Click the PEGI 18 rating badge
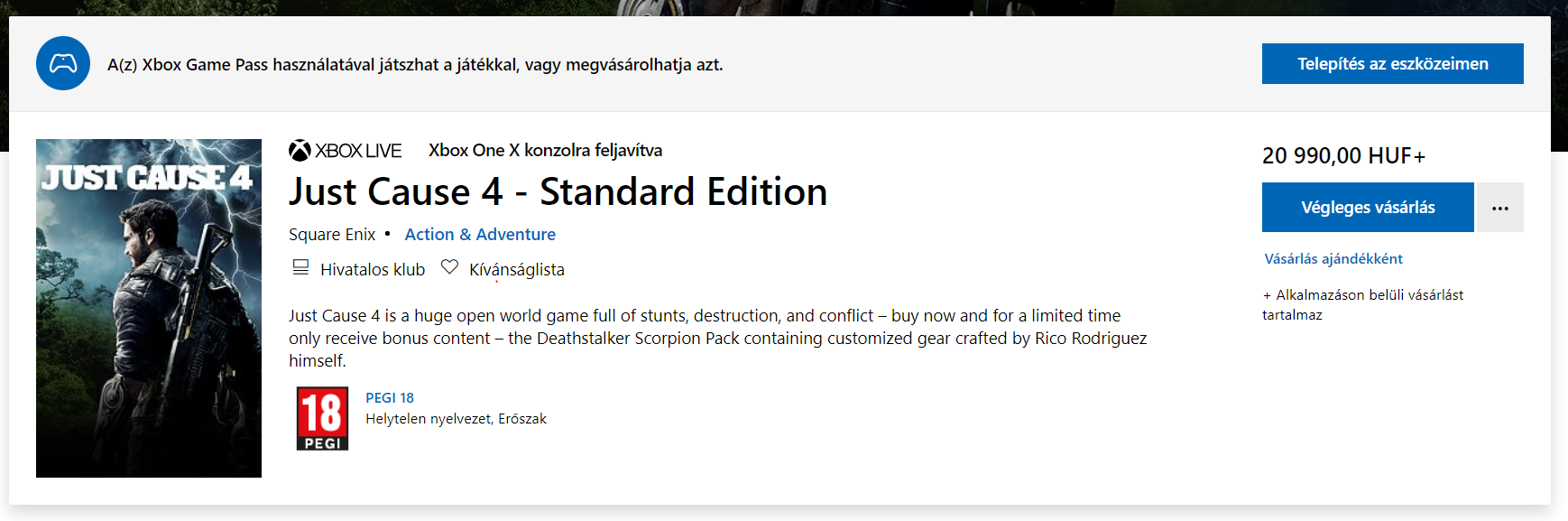The image size is (1568, 521). click(x=322, y=418)
